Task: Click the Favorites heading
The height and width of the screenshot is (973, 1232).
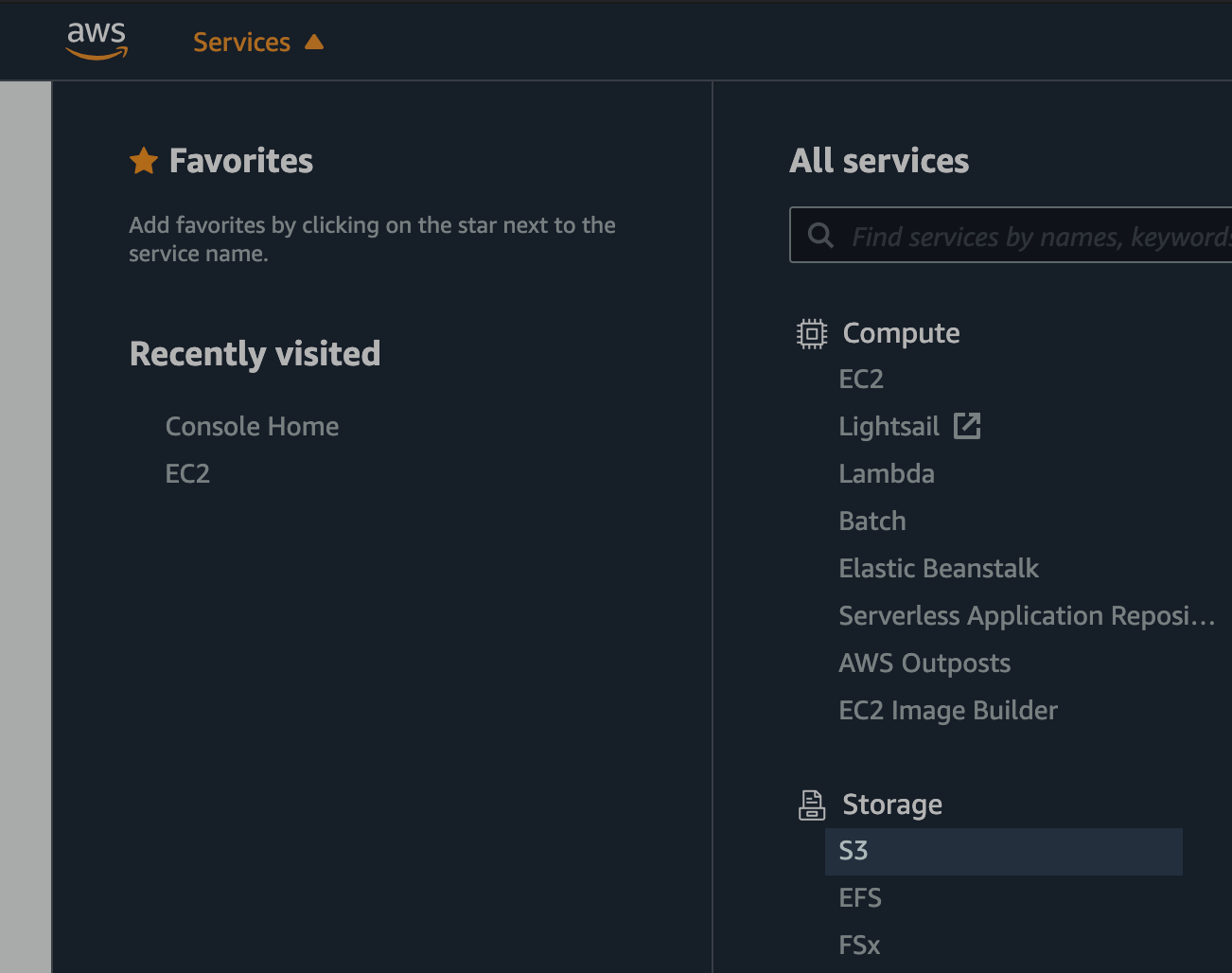Action: tap(241, 161)
